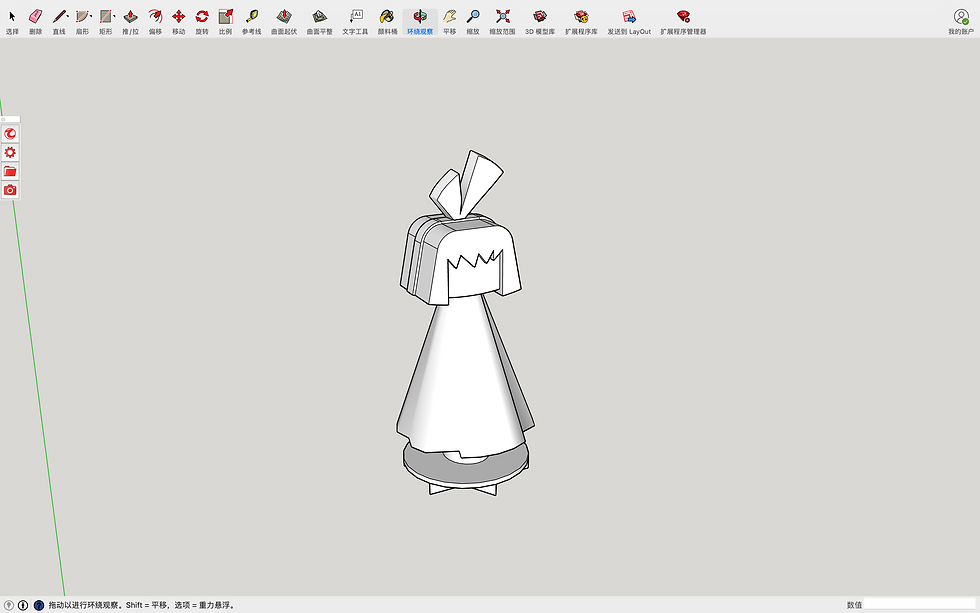Choose the 文字工具 text tool
Screen dimensions: 980x613
[x=355, y=17]
